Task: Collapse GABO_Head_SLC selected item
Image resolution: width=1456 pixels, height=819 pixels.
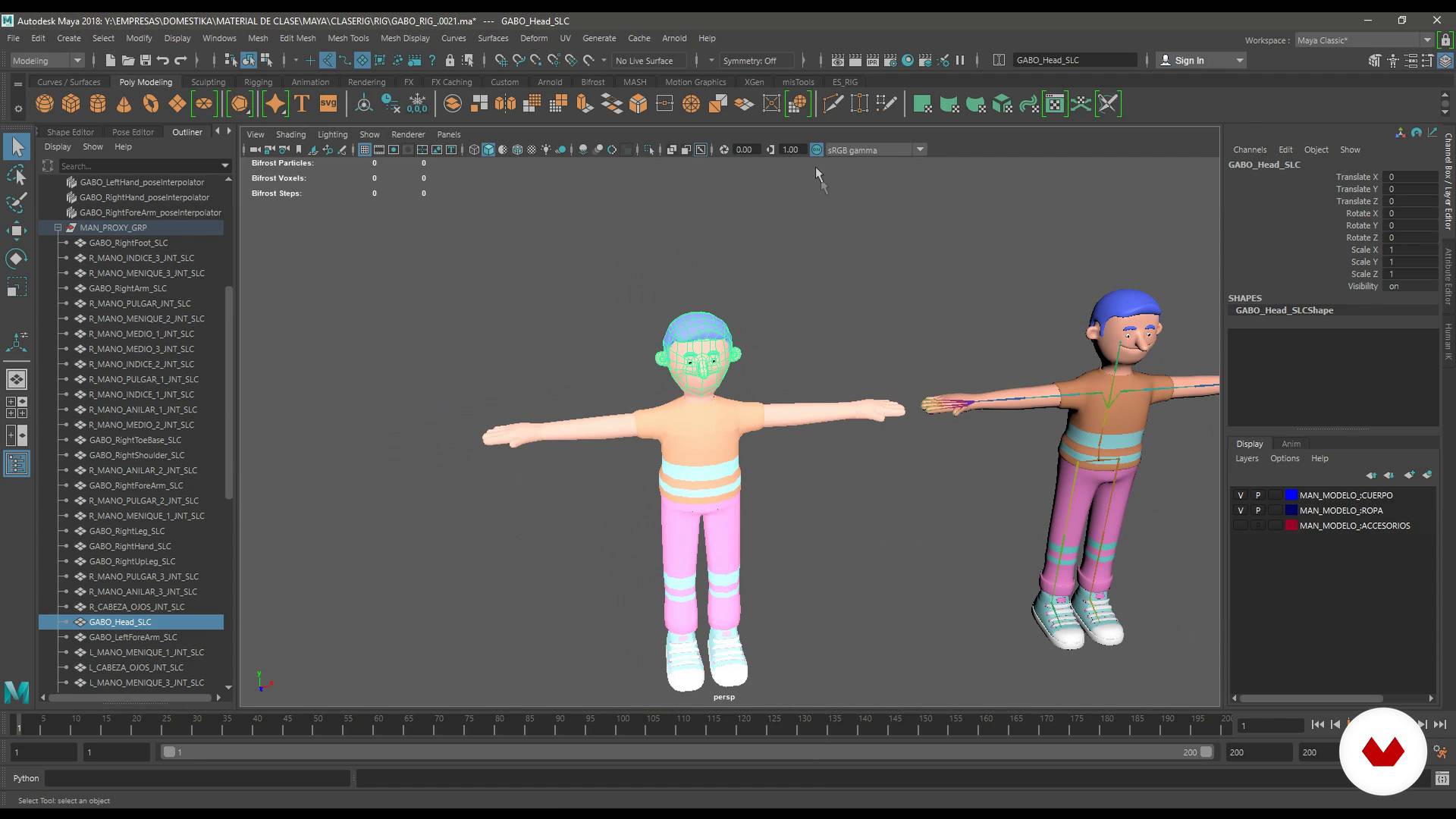Action: (x=68, y=621)
